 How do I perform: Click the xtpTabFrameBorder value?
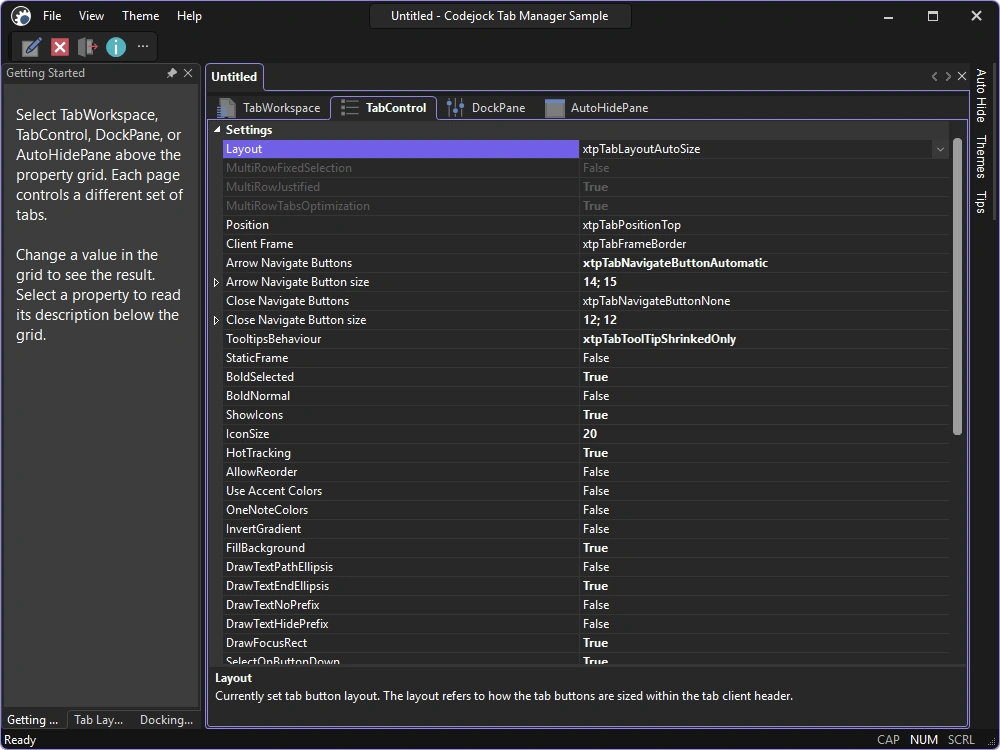pyautogui.click(x=634, y=244)
